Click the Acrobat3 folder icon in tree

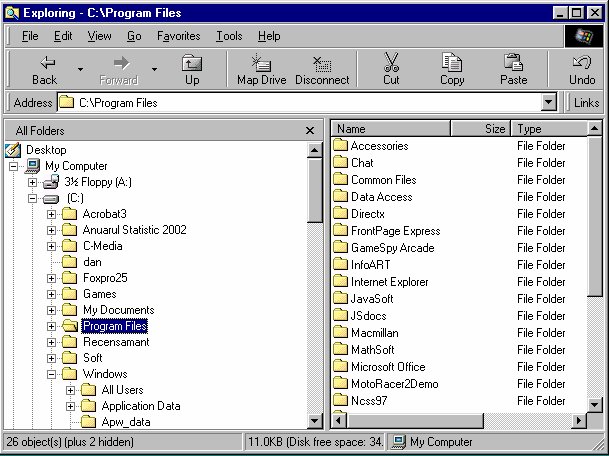[70, 214]
